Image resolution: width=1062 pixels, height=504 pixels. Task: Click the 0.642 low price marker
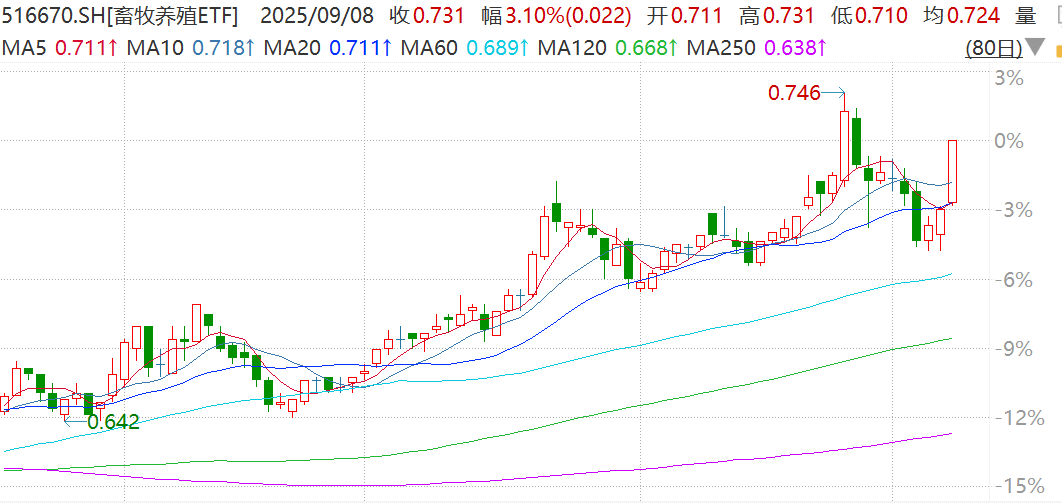click(113, 422)
